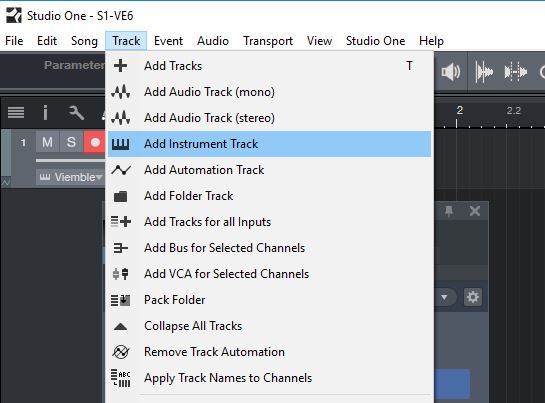Click bar 2 on the timeline ruler
This screenshot has width=545, height=403.
[459, 111]
